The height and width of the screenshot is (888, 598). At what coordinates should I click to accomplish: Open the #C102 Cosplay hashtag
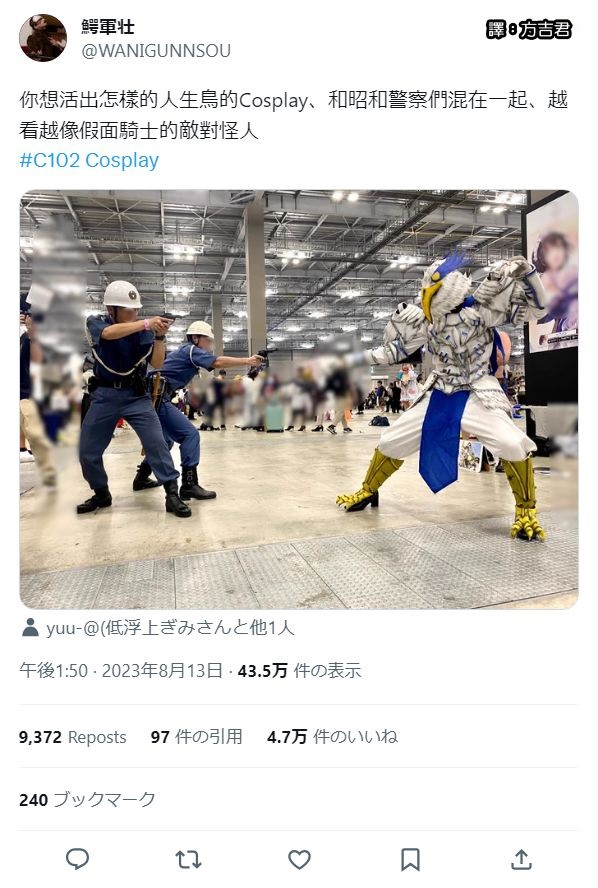89,160
